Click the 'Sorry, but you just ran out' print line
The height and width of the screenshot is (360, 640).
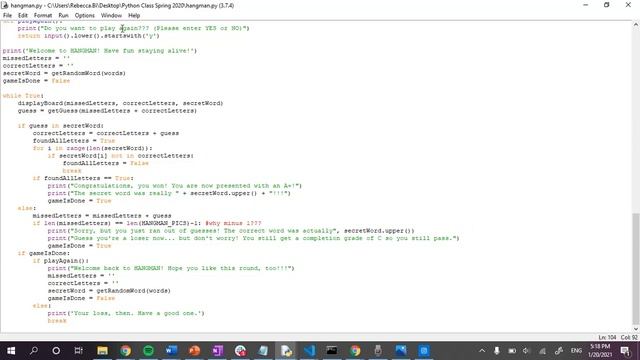tap(231, 231)
